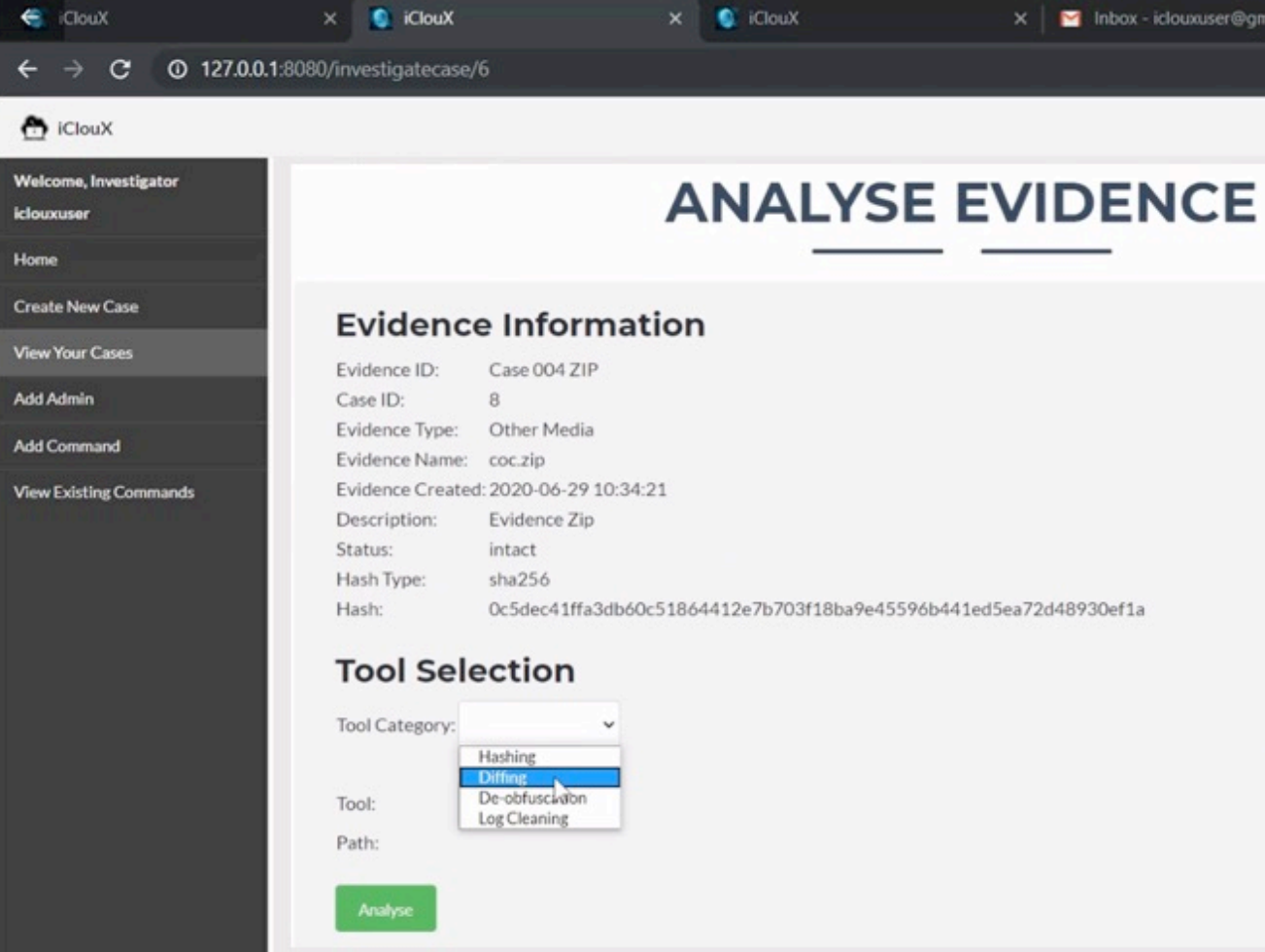This screenshot has height=952, width=1265.
Task: Open Create New Case in sidebar
Action: (133, 306)
